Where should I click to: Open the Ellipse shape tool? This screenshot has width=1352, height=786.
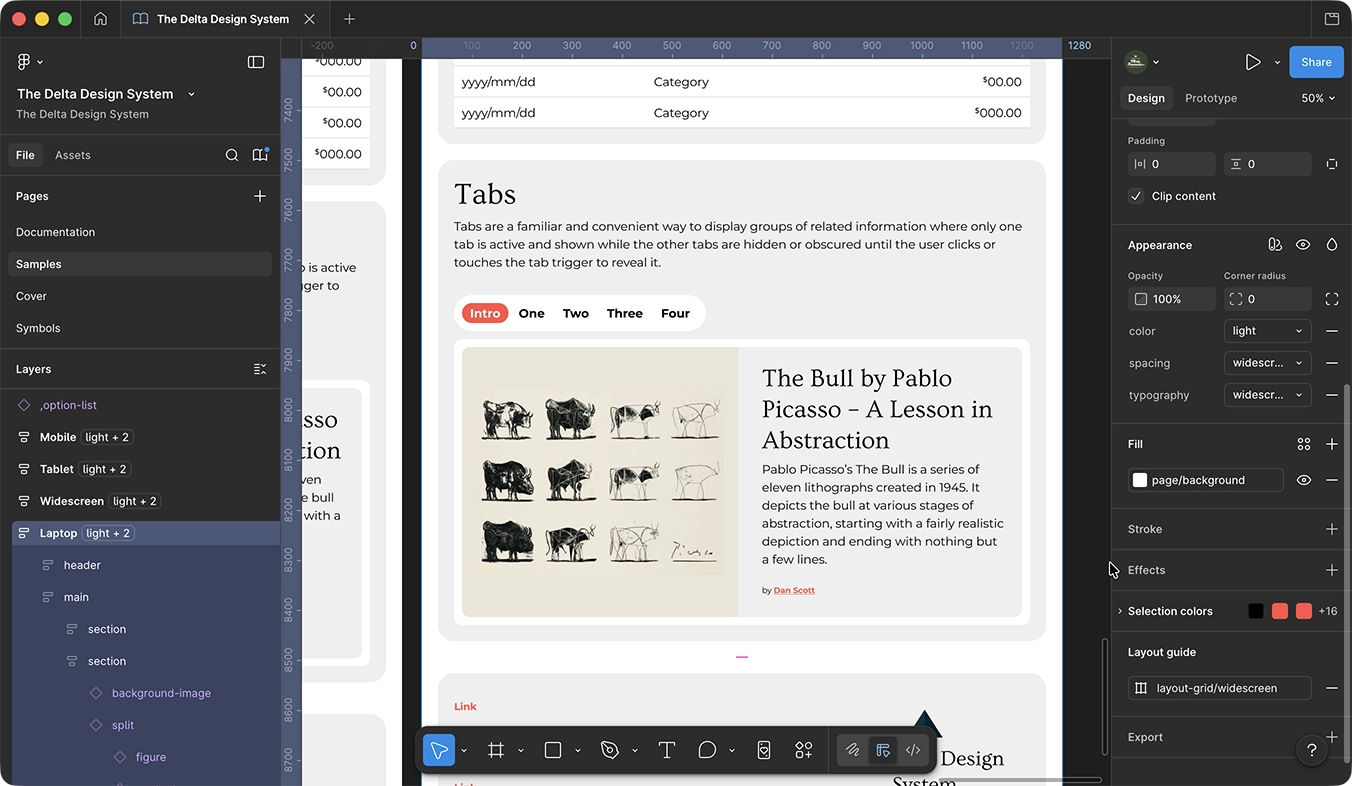(706, 750)
